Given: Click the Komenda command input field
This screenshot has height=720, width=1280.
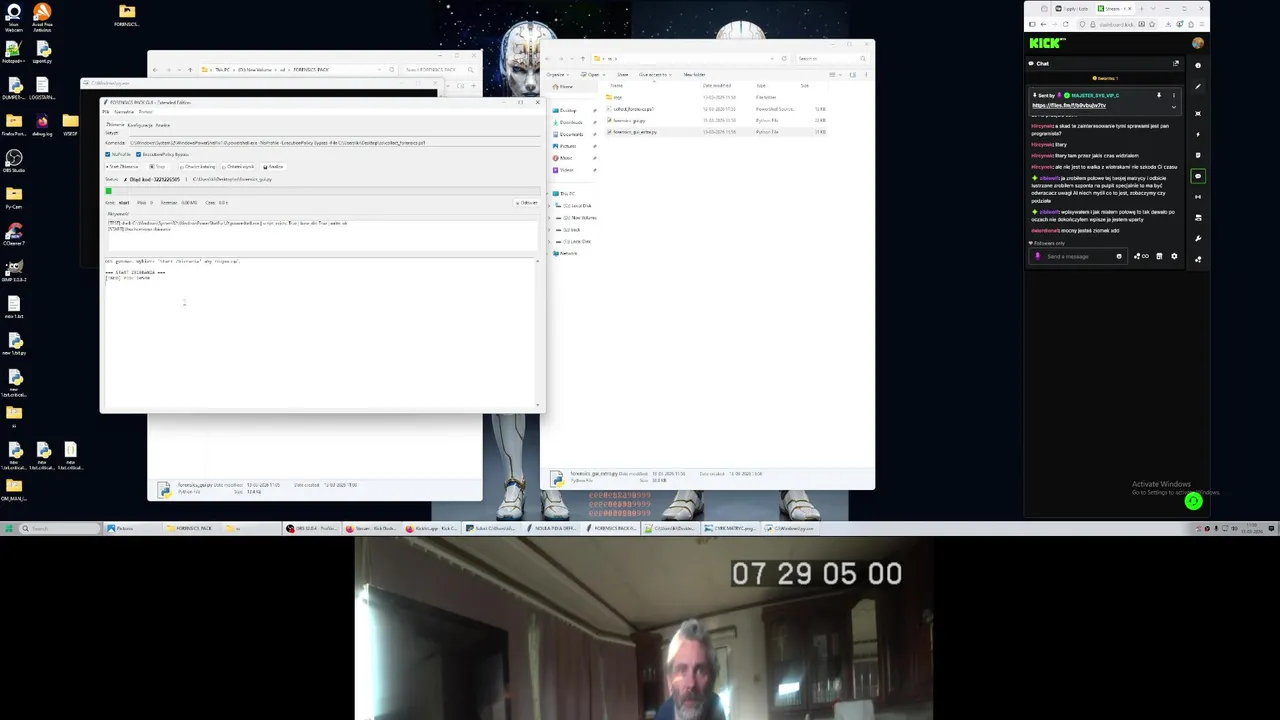Looking at the screenshot, I should (334, 143).
